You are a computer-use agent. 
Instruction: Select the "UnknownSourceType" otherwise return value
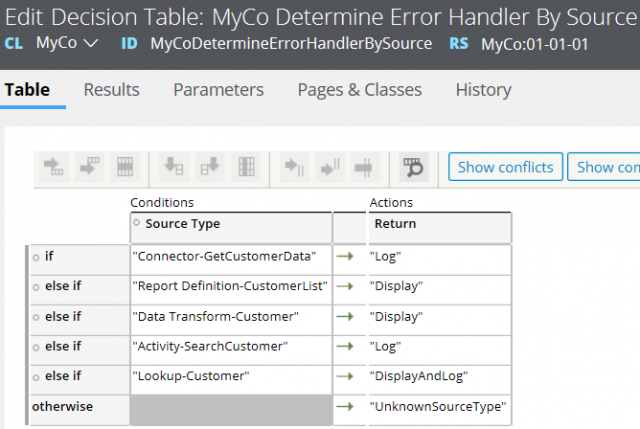click(x=440, y=406)
